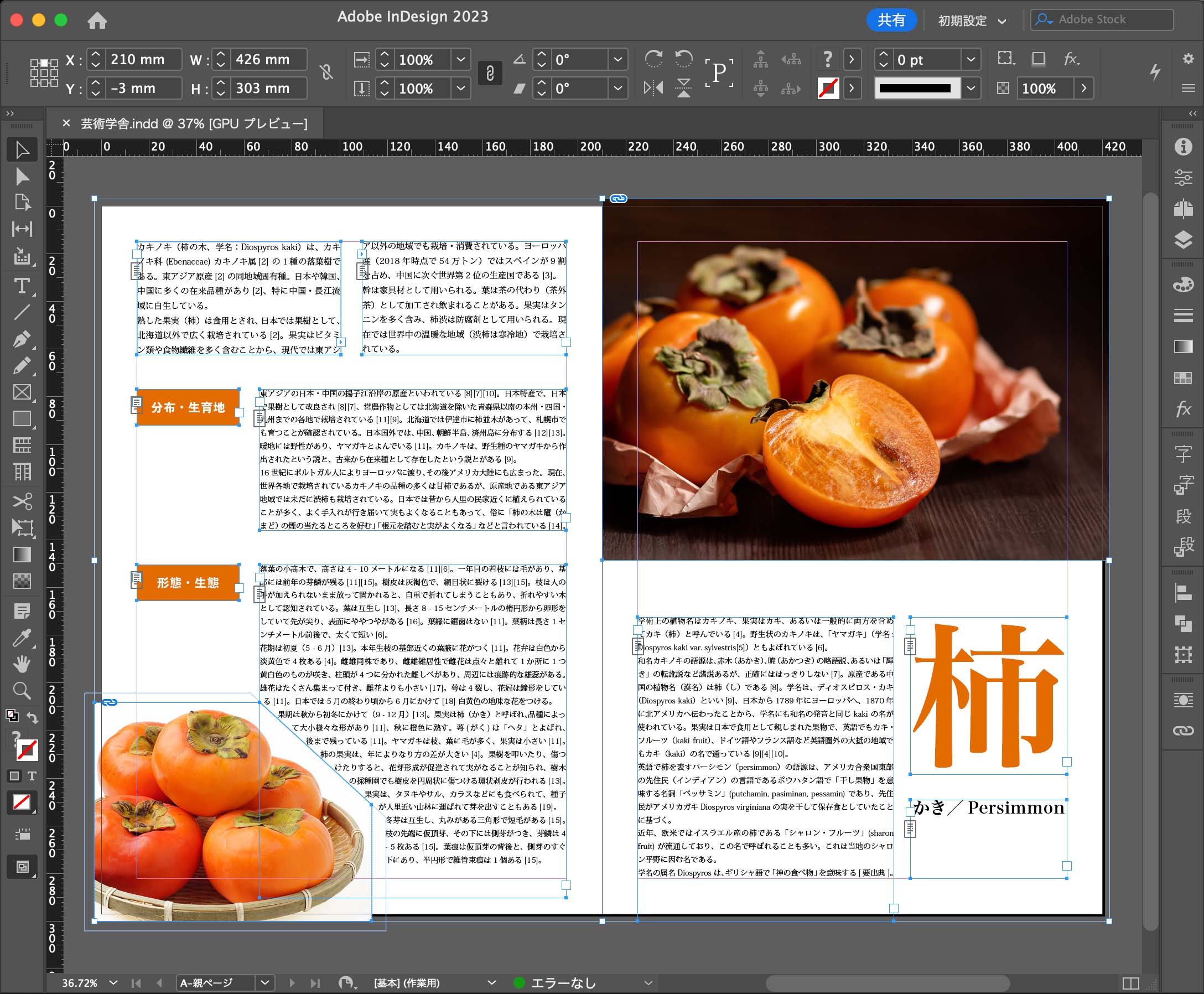Select the Eyedropper tool
Screen dimensions: 1204x994
click(22, 637)
